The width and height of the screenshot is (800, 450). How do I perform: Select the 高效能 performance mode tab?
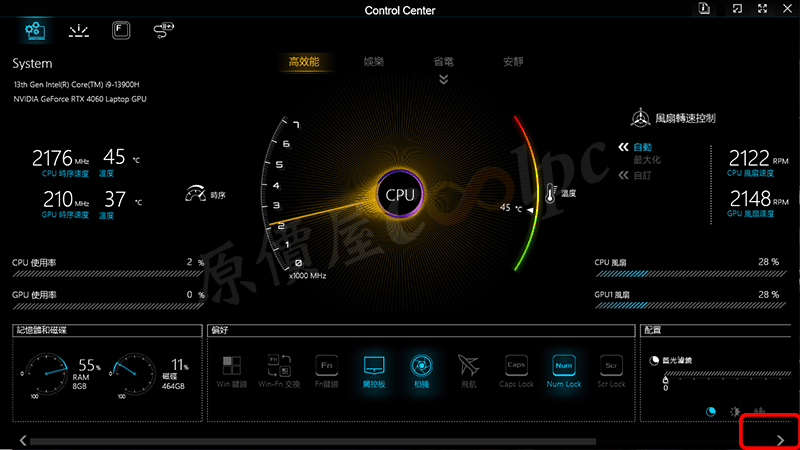(303, 62)
